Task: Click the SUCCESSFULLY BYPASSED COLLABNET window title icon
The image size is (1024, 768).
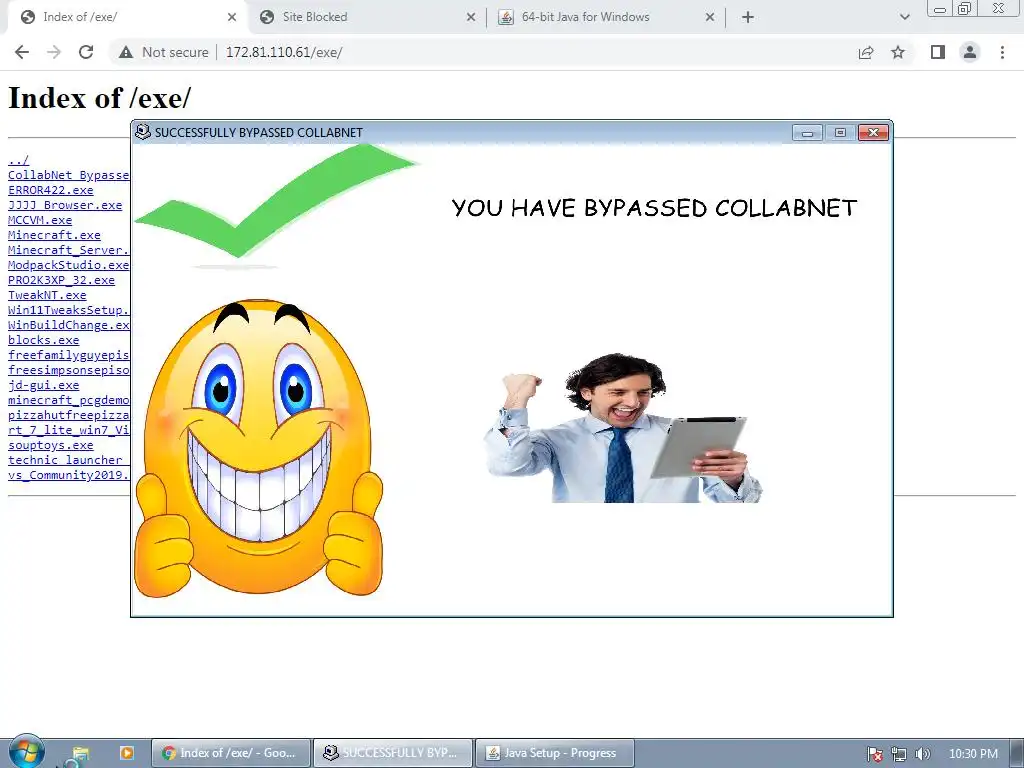Action: tap(142, 132)
